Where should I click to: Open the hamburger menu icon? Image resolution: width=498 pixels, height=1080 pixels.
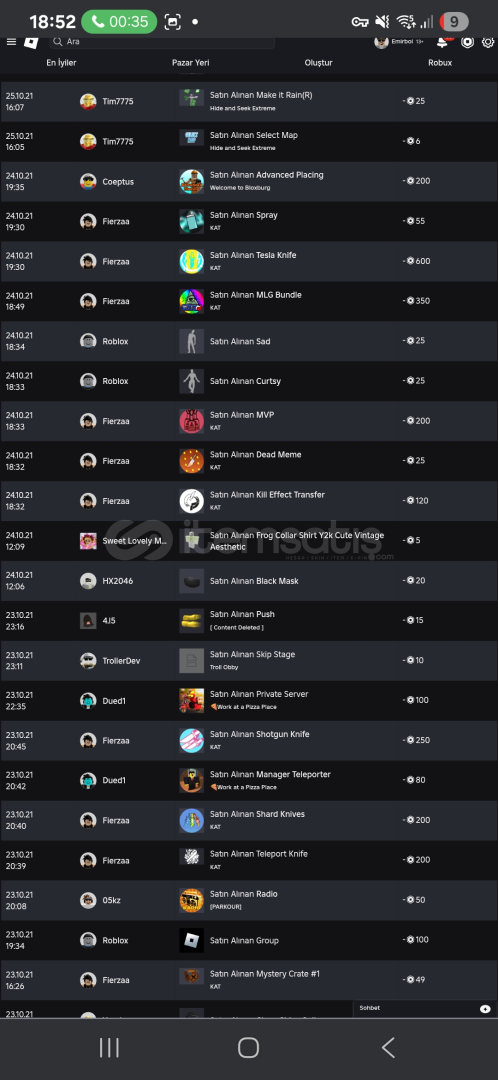(x=11, y=42)
